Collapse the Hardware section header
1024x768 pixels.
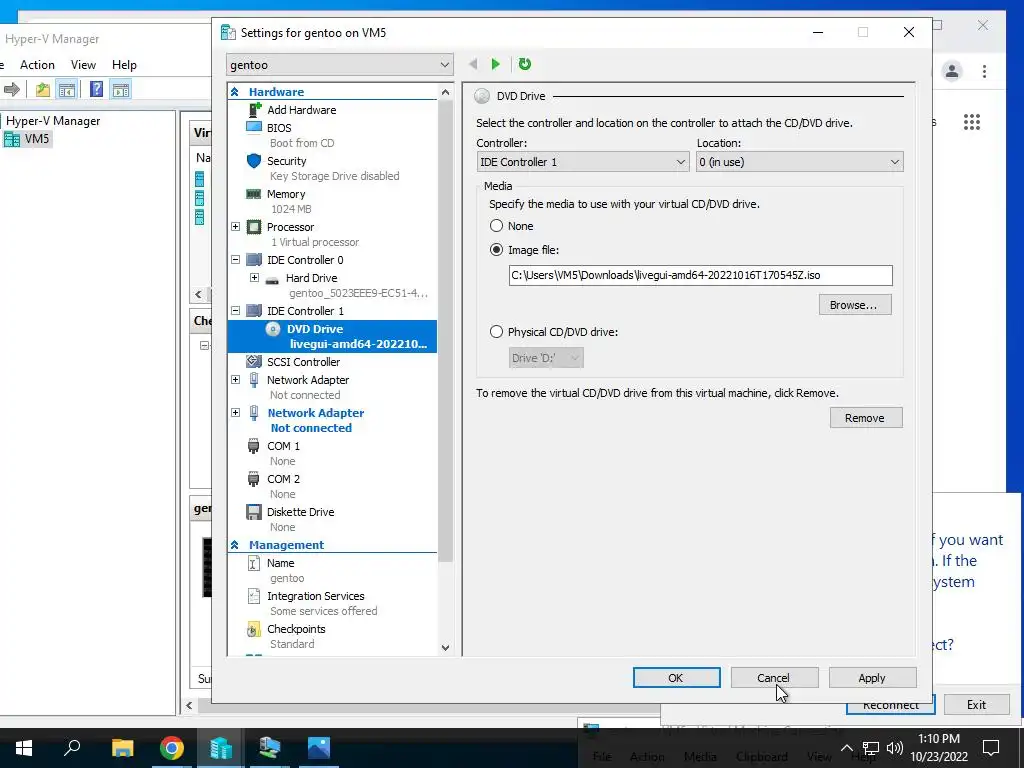(234, 92)
